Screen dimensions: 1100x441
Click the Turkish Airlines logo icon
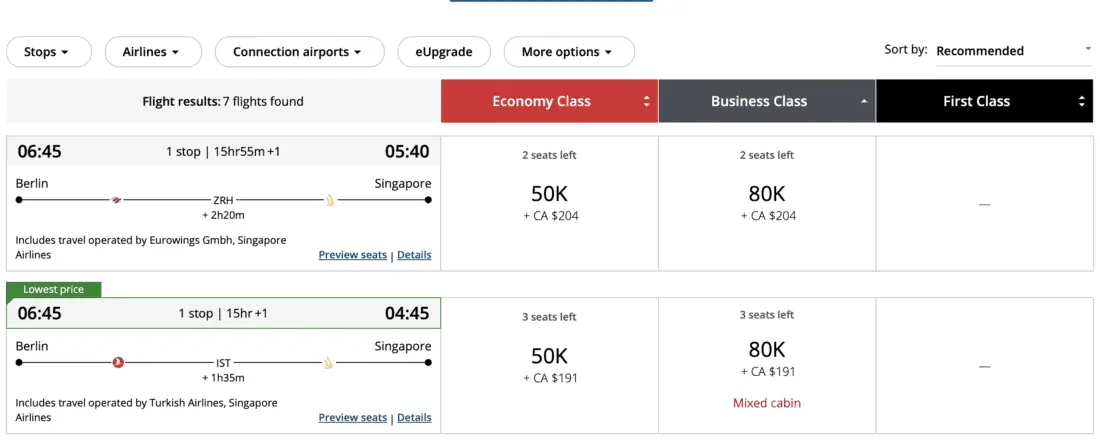(118, 362)
